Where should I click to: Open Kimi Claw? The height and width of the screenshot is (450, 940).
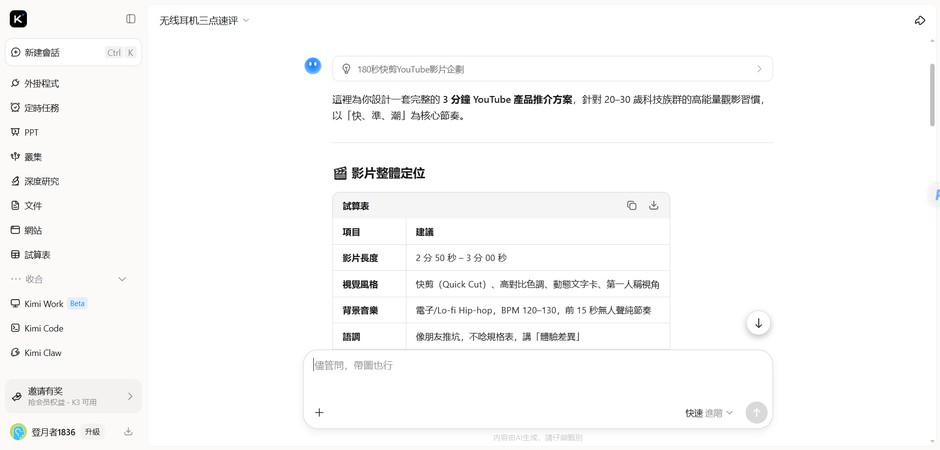[73, 353]
